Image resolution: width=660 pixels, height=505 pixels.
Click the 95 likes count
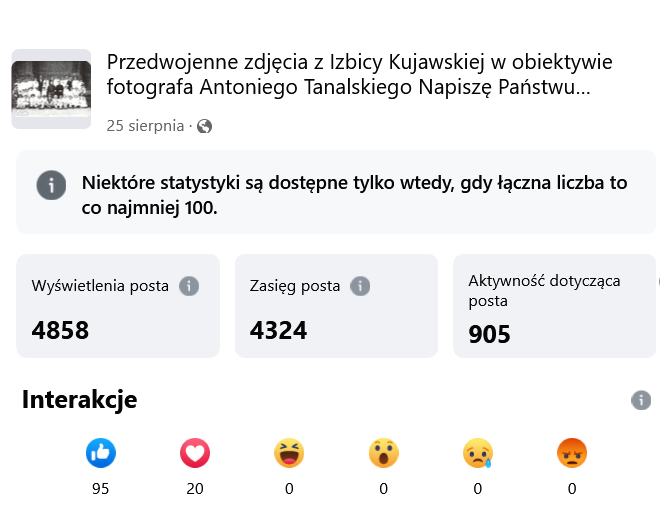point(101,489)
